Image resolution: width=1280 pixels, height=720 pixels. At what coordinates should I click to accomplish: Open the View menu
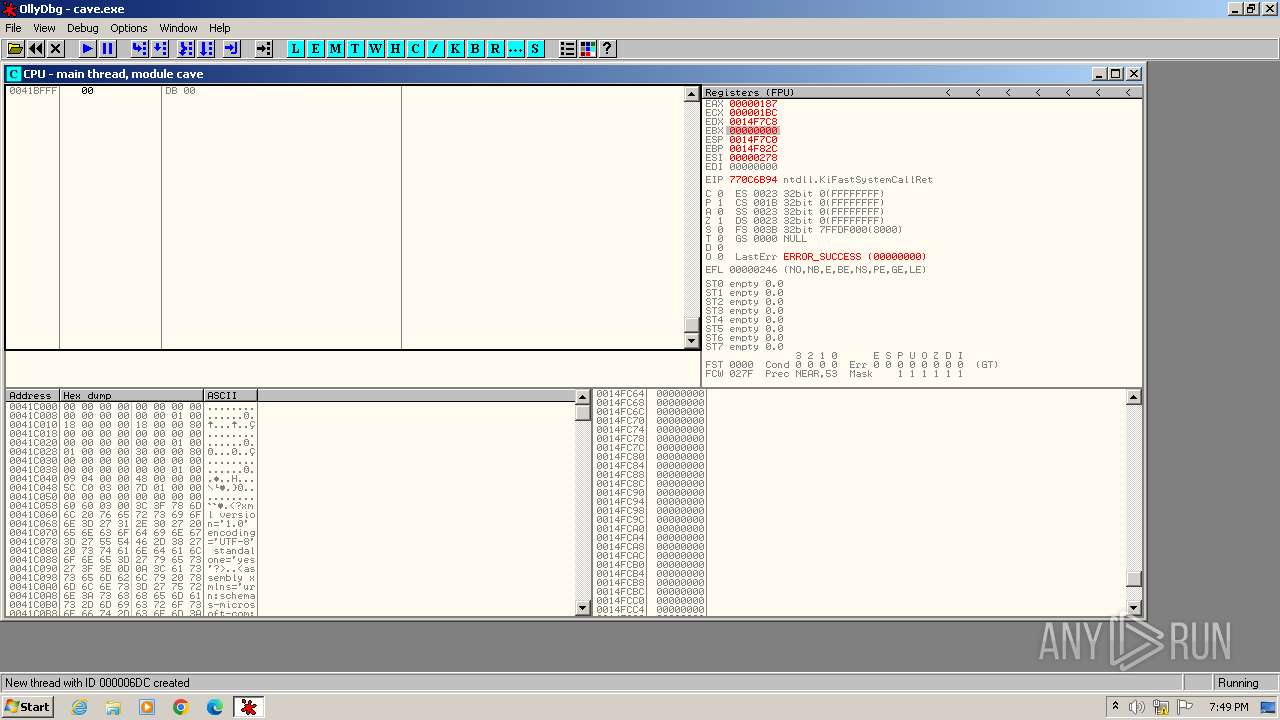(44, 28)
